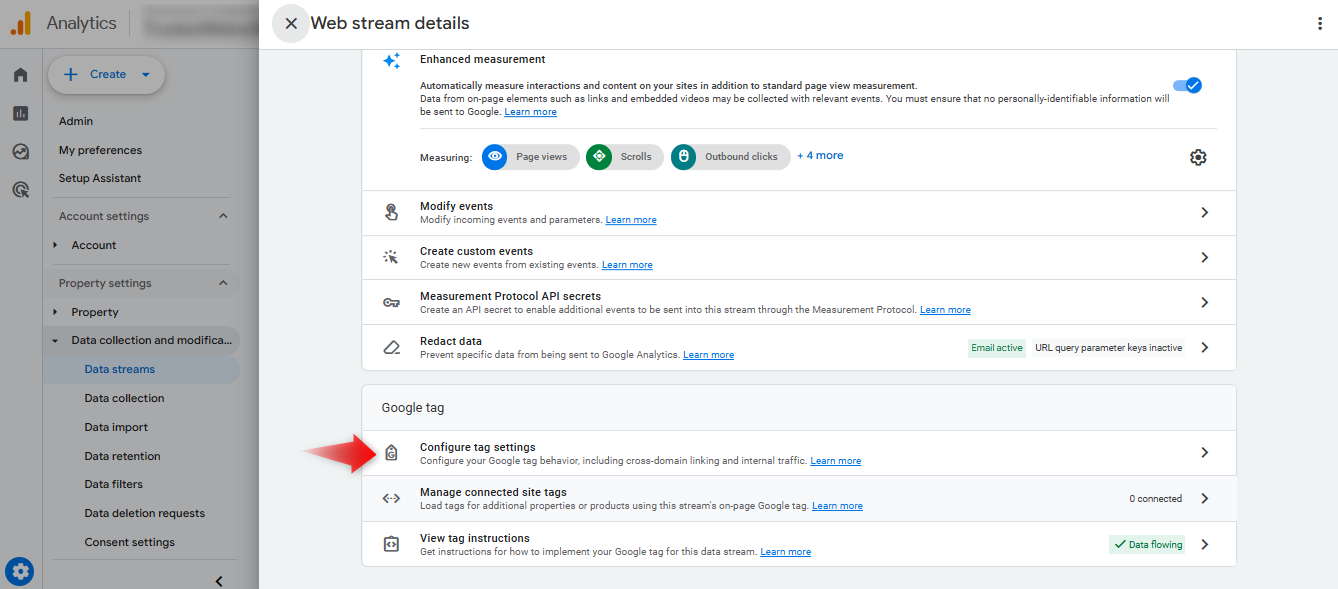The height and width of the screenshot is (589, 1338).
Task: Click Learn more for Configure tag settings
Action: pyautogui.click(x=835, y=461)
